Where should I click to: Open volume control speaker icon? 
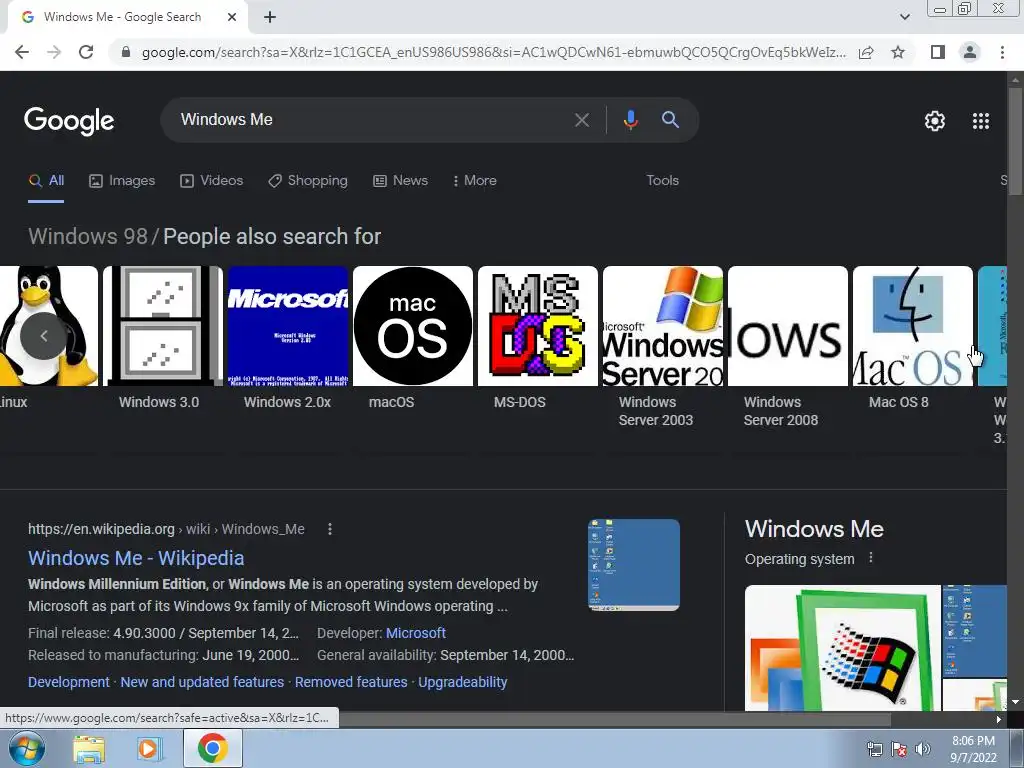923,749
